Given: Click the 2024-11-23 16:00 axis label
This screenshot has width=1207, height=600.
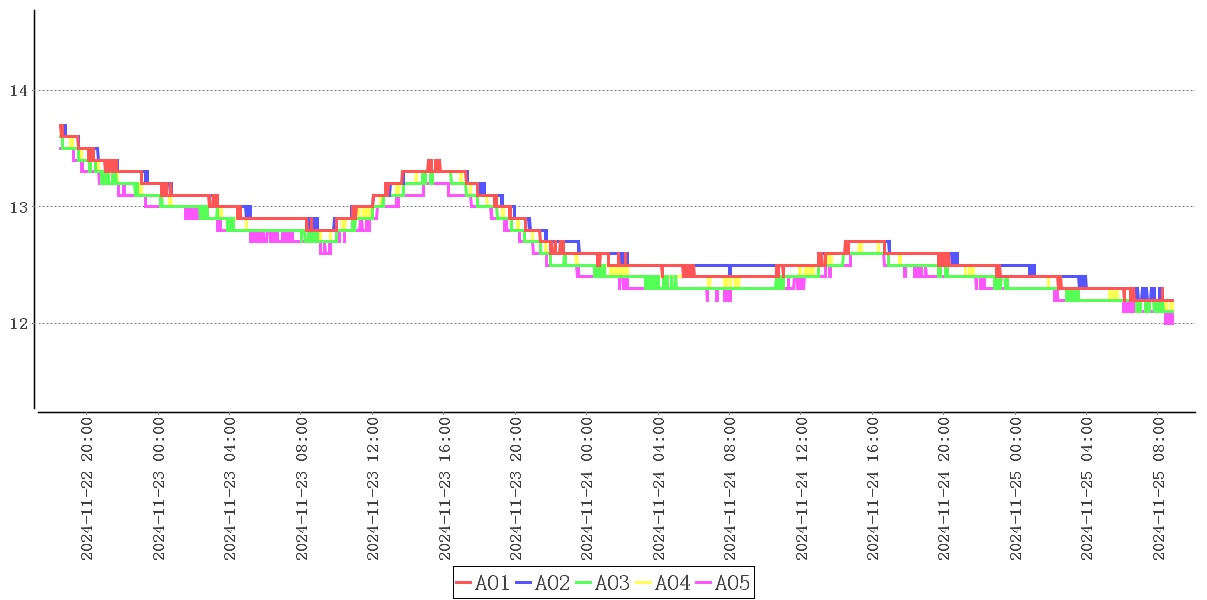Looking at the screenshot, I should coord(444,489).
